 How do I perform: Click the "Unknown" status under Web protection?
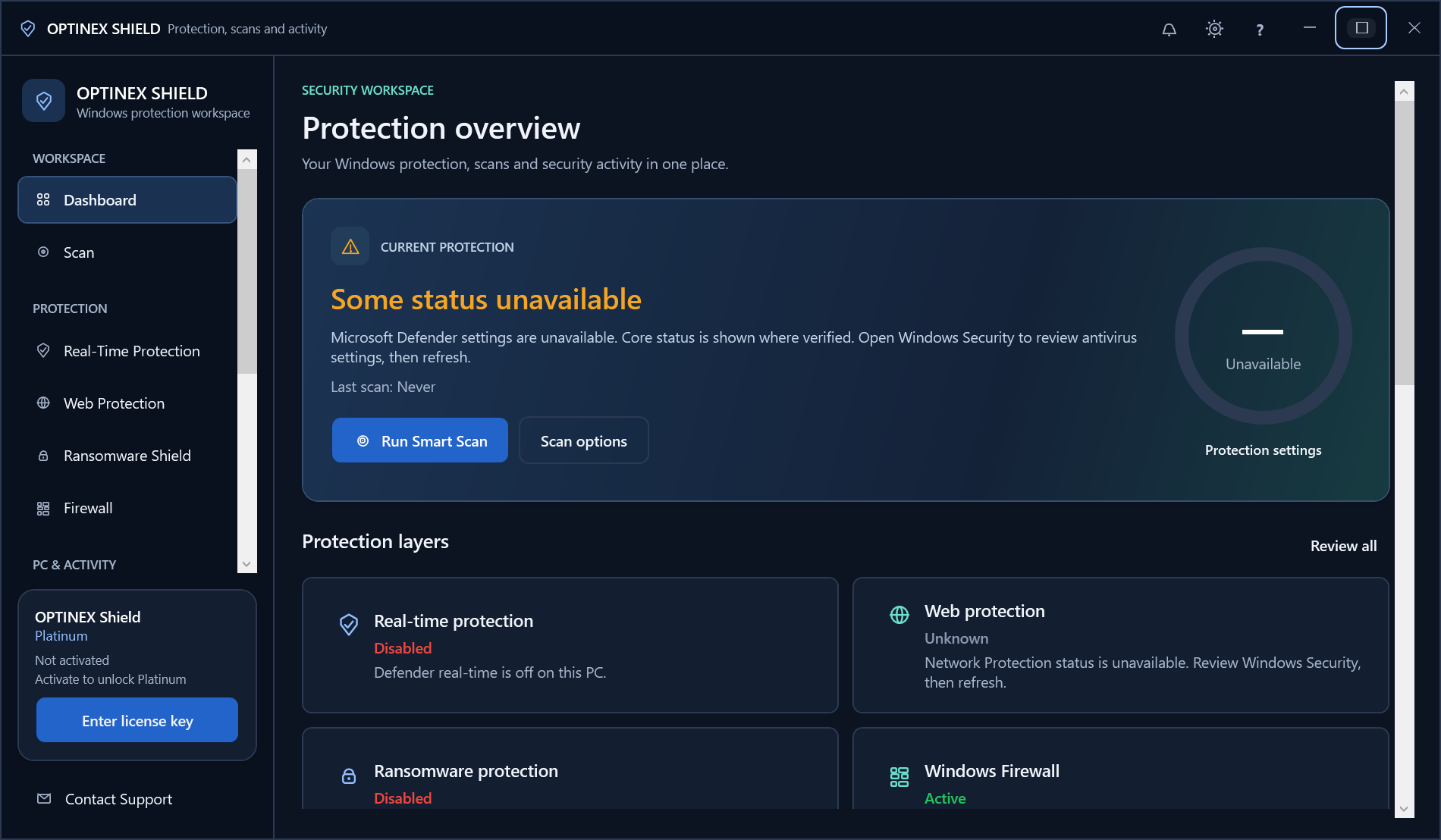[956, 638]
